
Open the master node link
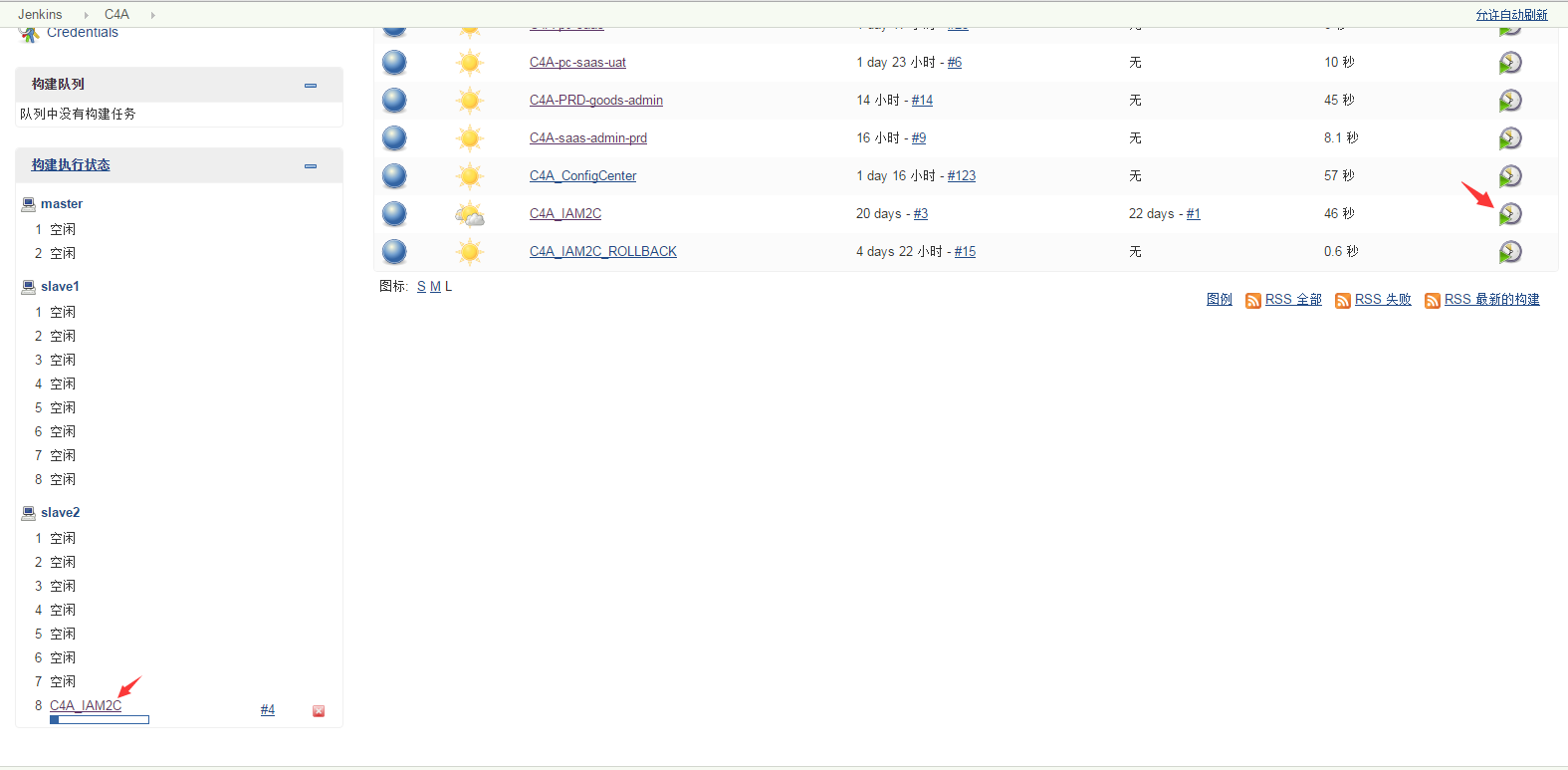pyautogui.click(x=62, y=204)
